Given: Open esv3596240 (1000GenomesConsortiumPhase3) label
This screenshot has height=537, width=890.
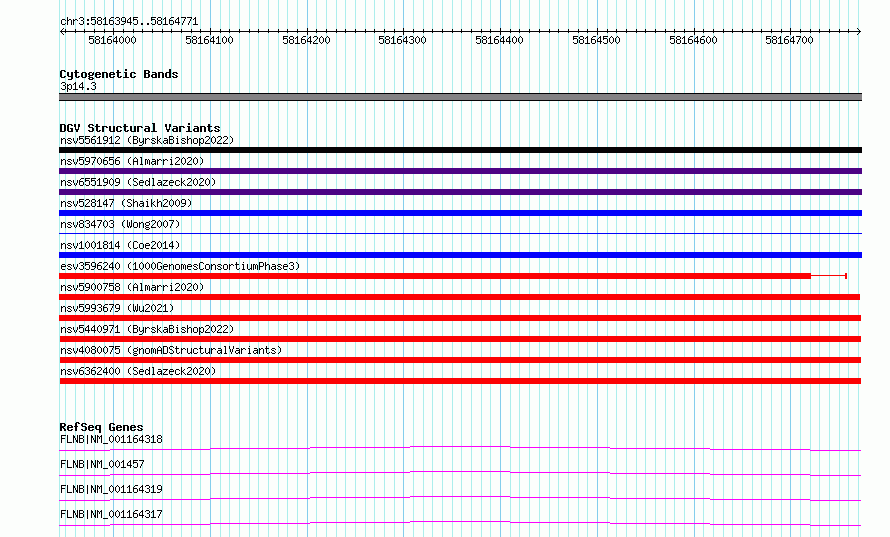Looking at the screenshot, I should coord(180,266).
